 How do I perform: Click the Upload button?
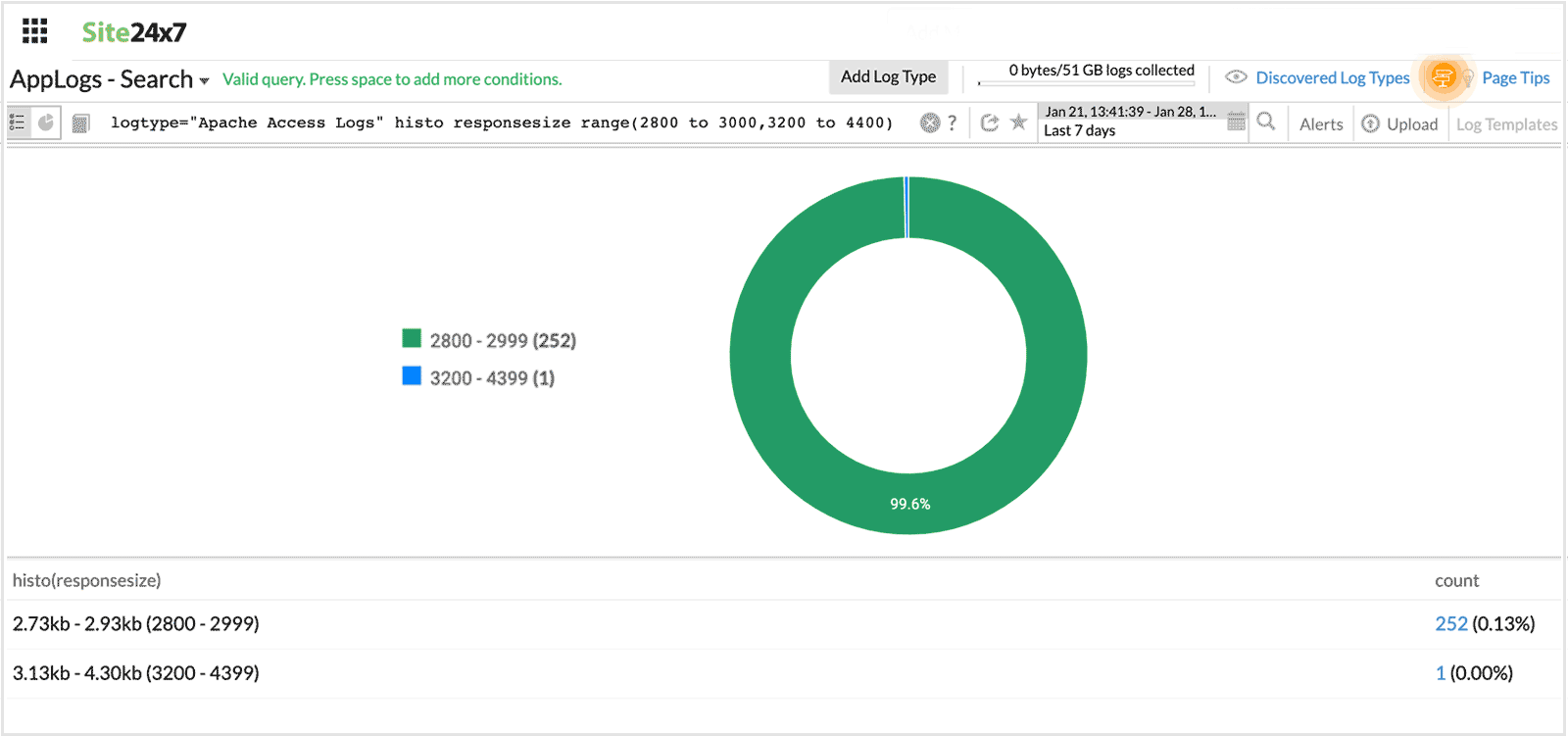(x=1400, y=124)
